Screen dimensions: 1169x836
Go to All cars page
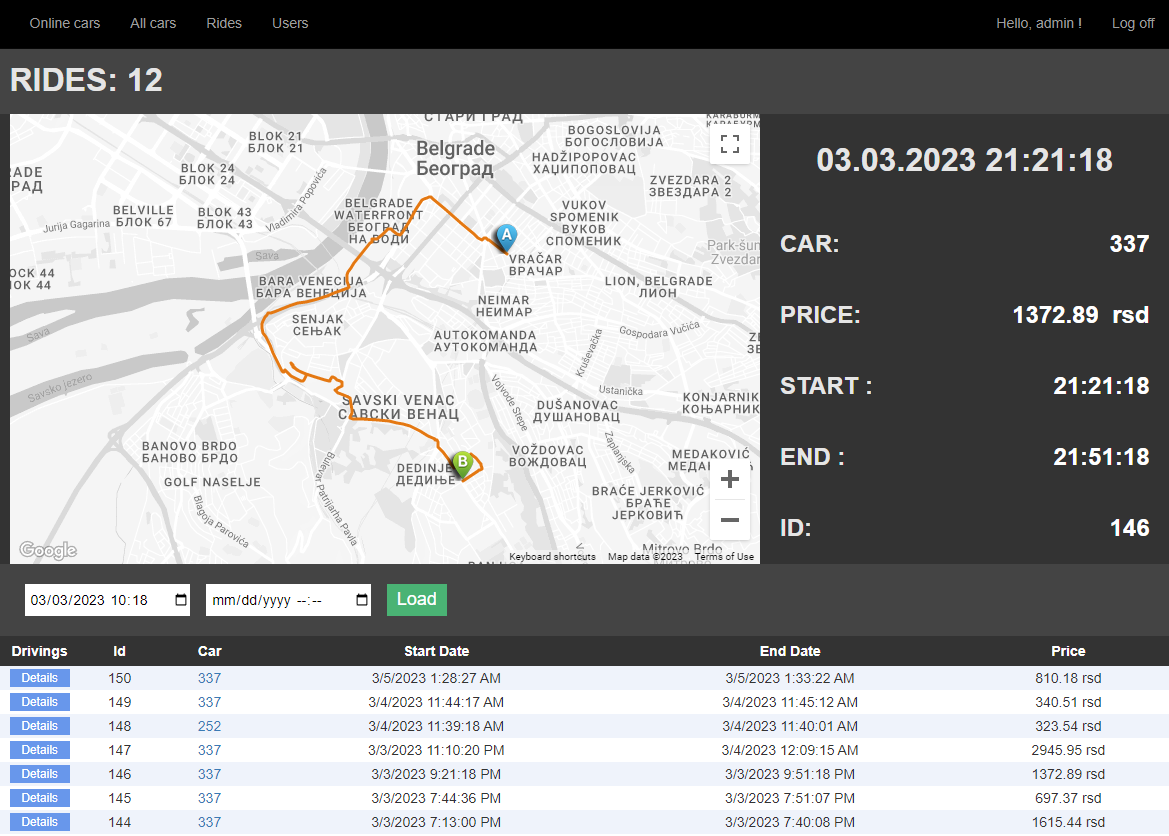(153, 23)
